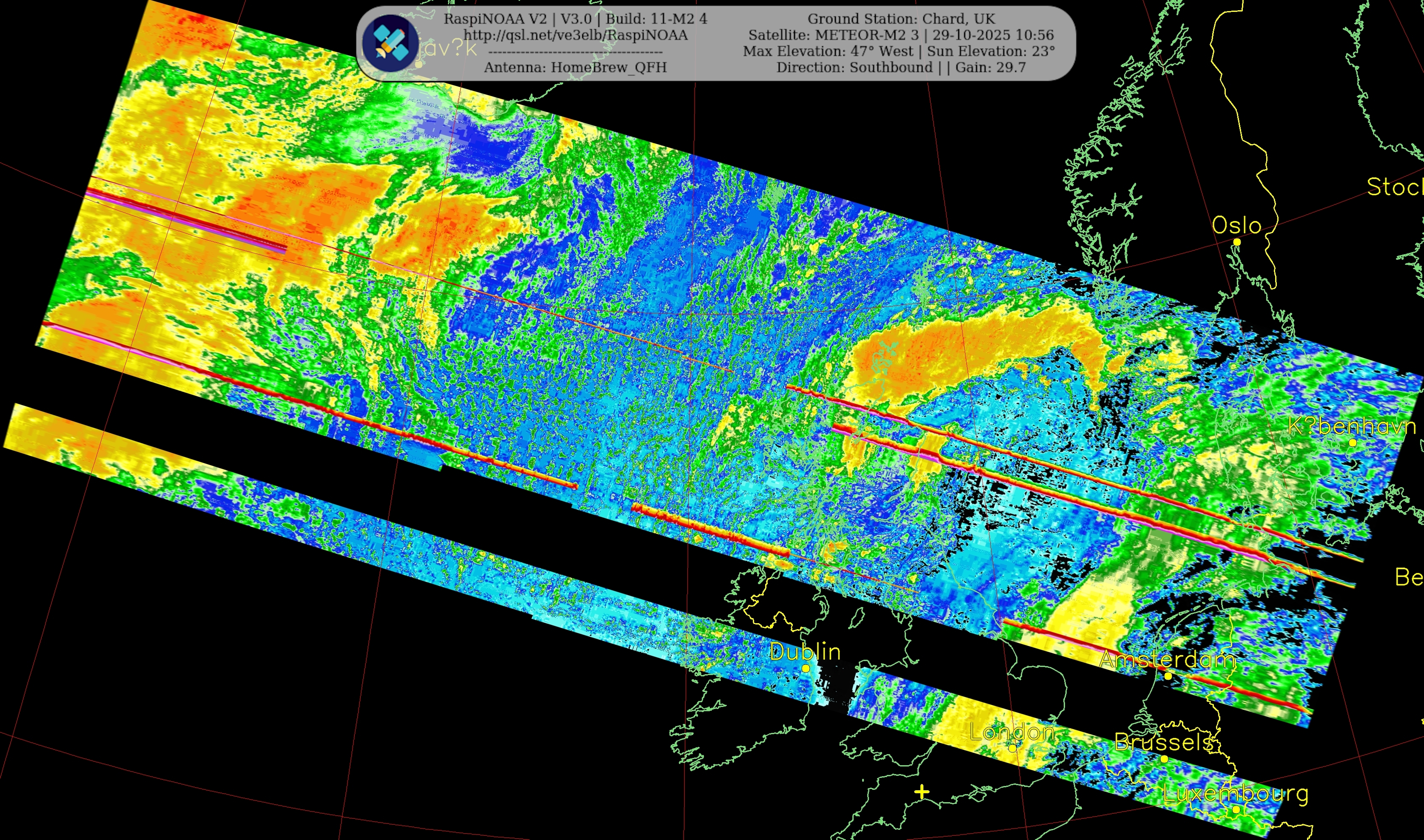Click the Luxembourg map label
This screenshot has width=1424, height=840.
(1236, 794)
